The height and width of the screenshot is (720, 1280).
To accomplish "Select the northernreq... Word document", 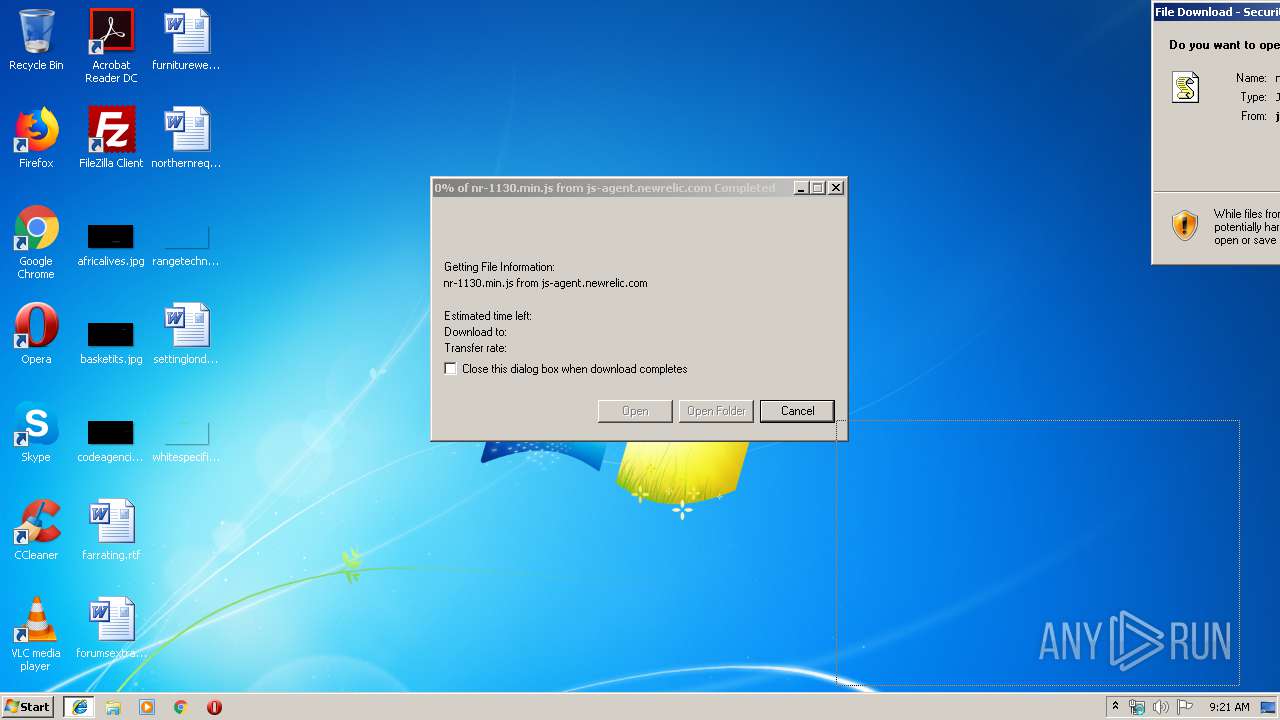I will [186, 138].
